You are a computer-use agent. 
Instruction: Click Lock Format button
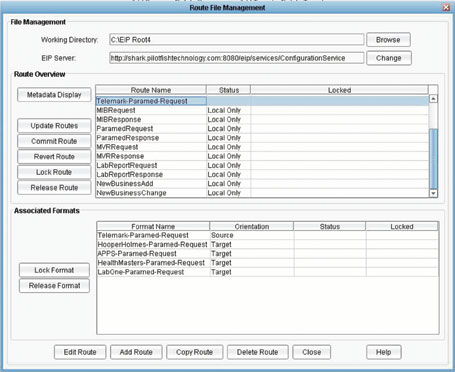click(54, 270)
